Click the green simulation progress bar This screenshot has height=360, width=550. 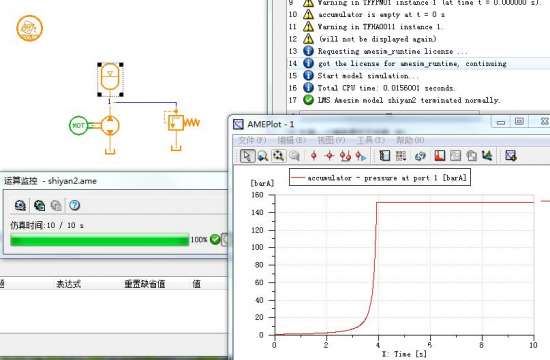tap(100, 240)
